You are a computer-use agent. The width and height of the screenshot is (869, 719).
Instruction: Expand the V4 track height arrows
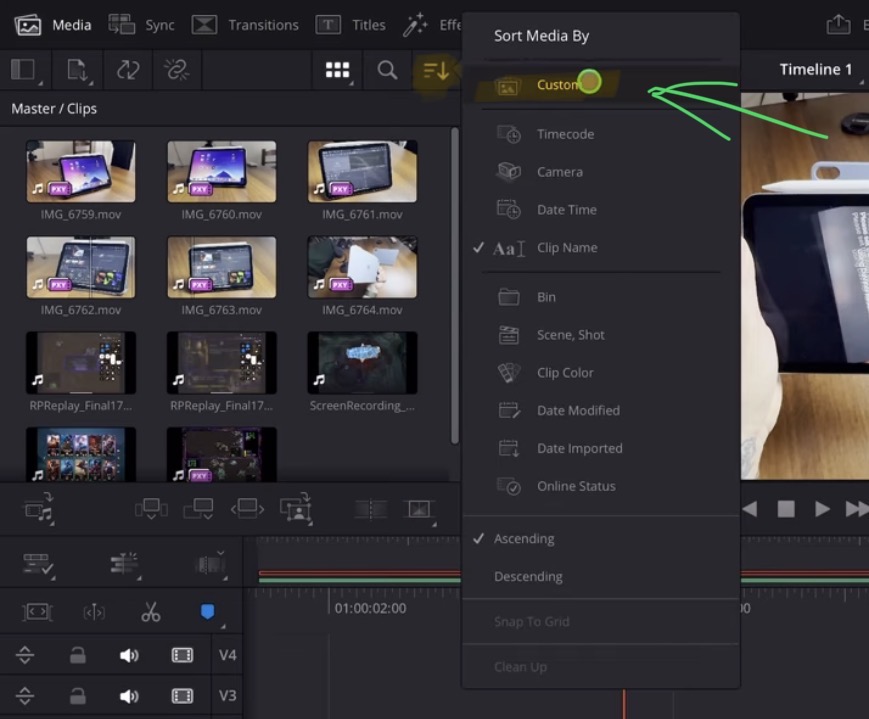coord(26,656)
